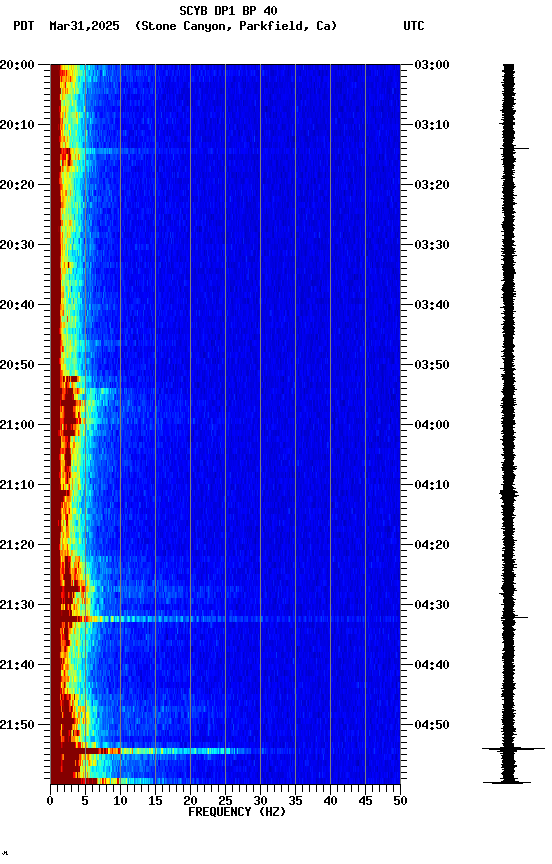The image size is (552, 864).
Task: Click the PDT timezone label
Action: point(24,26)
